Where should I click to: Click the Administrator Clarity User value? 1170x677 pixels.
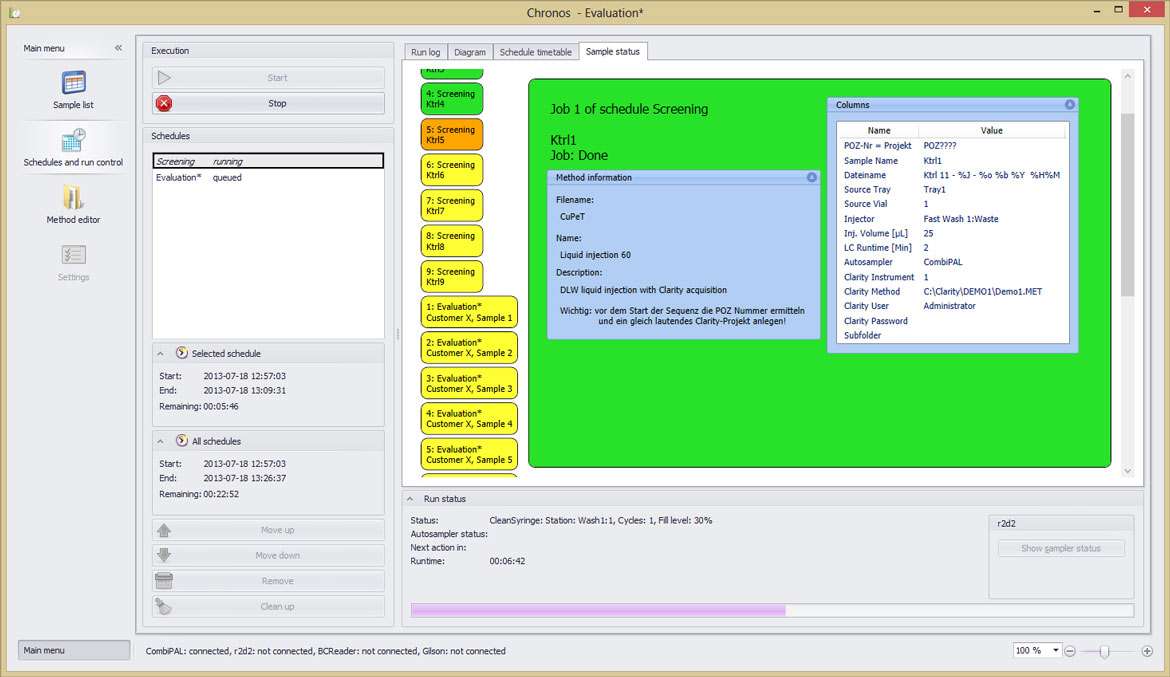(949, 306)
